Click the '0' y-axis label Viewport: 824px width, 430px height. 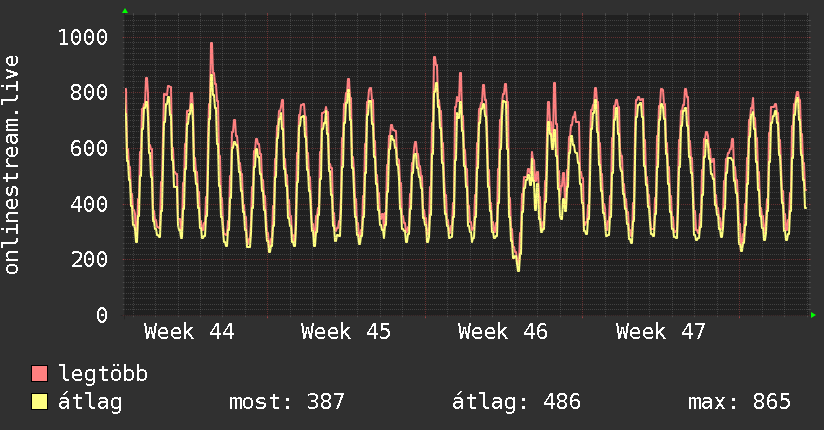[x=102, y=315]
